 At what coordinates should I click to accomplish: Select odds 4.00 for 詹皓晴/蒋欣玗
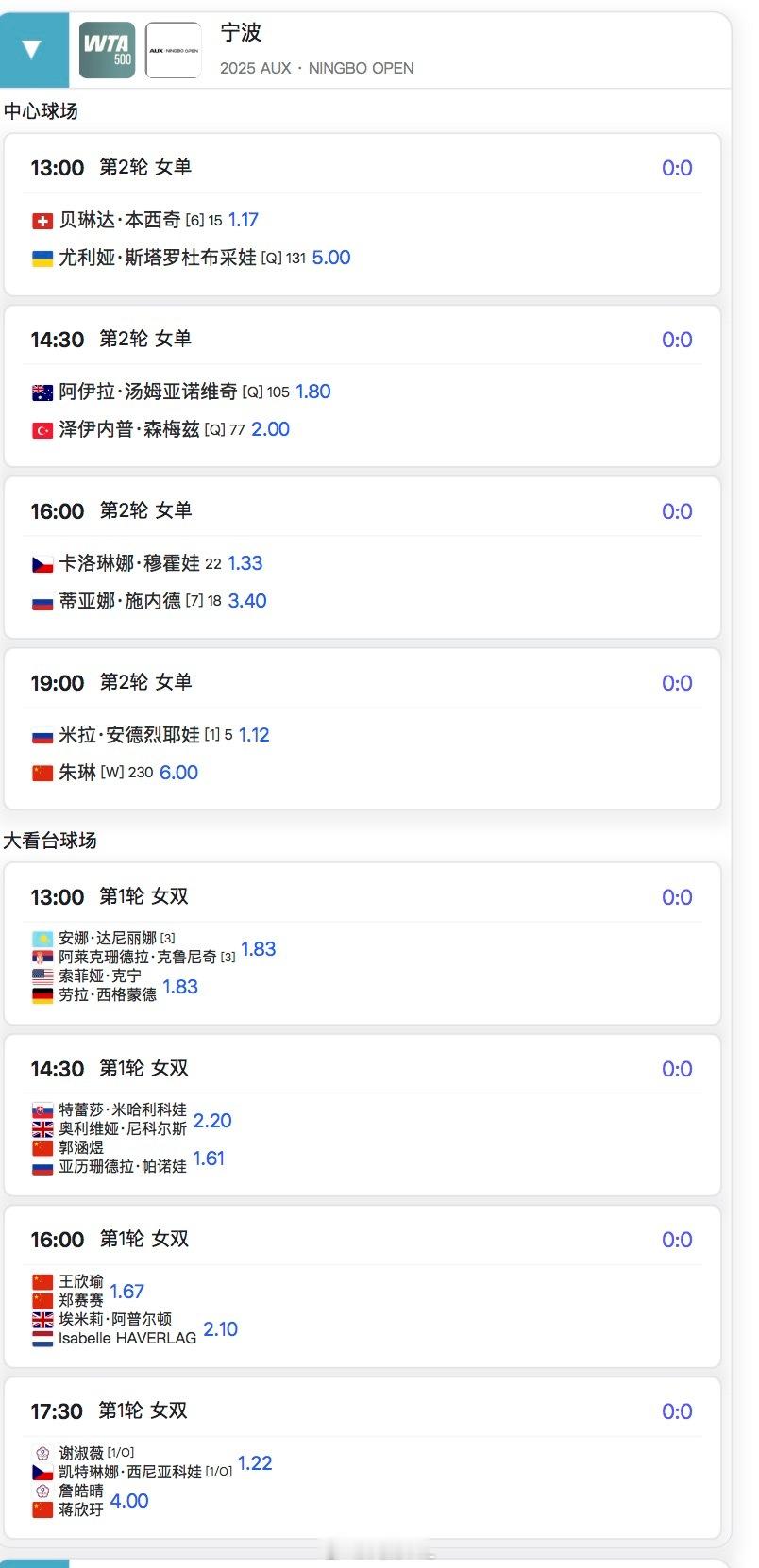129,1501
